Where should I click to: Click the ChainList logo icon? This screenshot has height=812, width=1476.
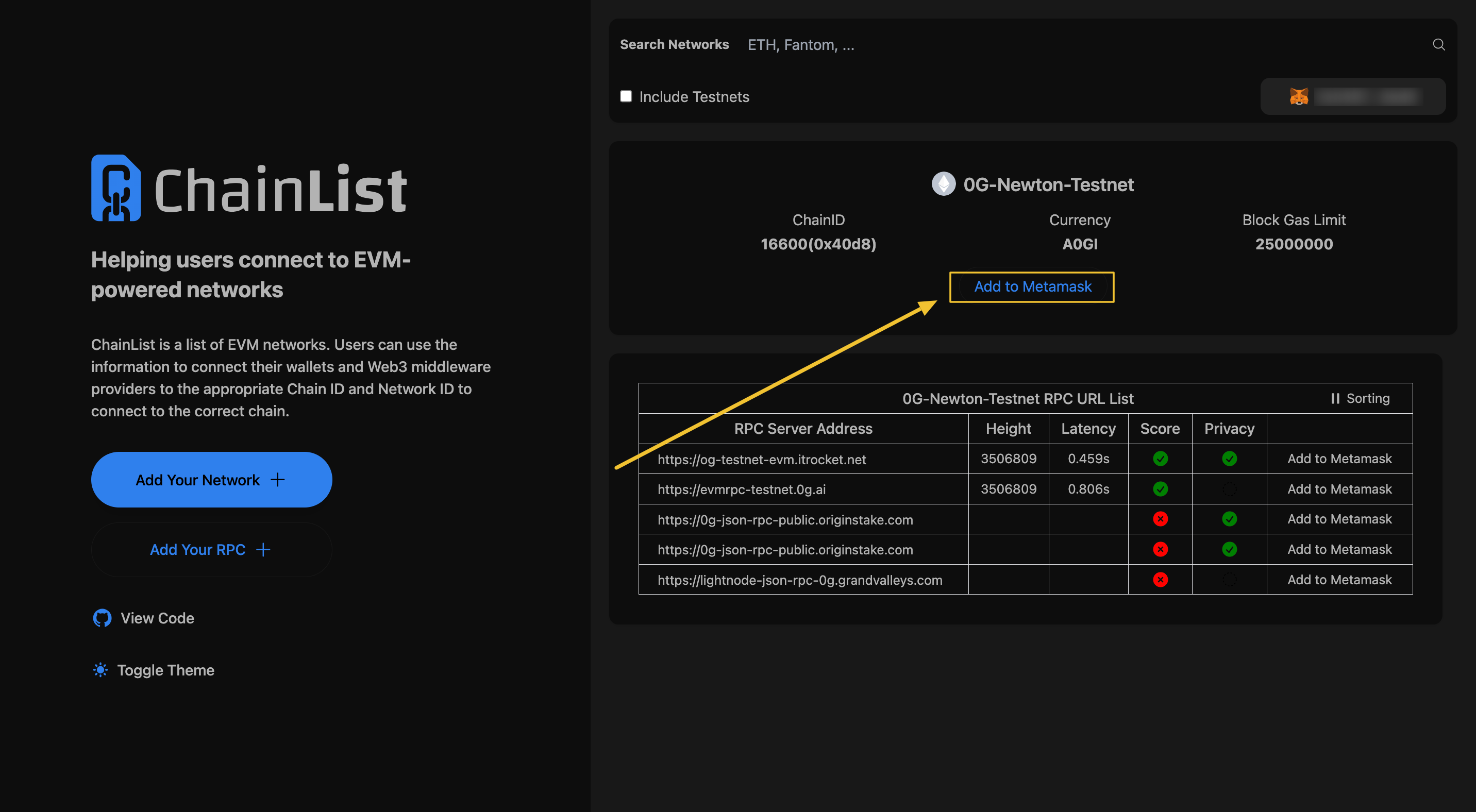pos(116,188)
